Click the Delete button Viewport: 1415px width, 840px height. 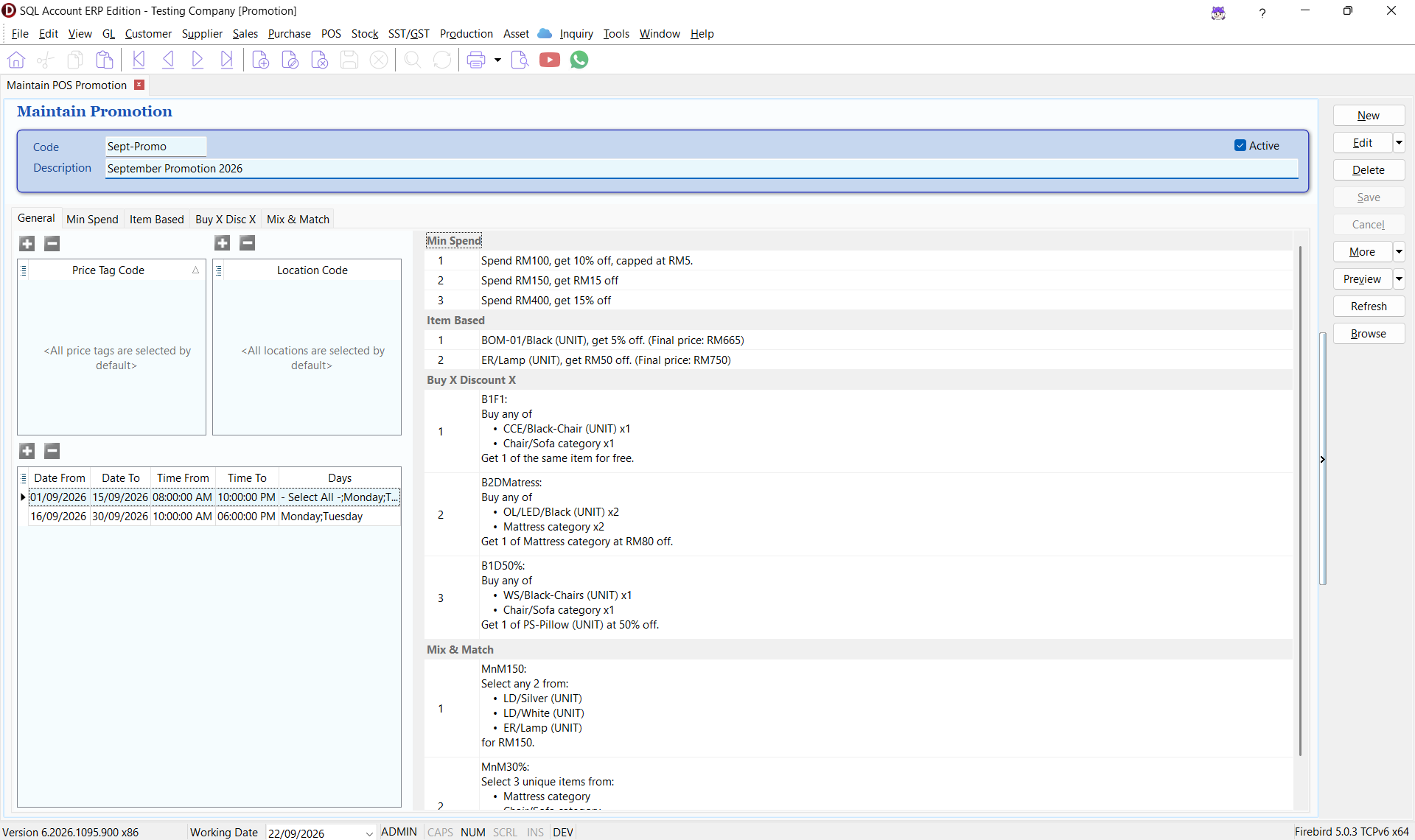[1369, 170]
